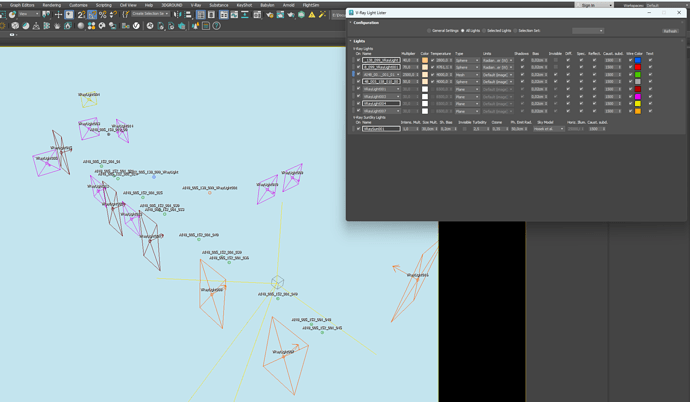The width and height of the screenshot is (690, 402).
Task: Open Edit Named Selection Sets icon
Action: coord(126,15)
